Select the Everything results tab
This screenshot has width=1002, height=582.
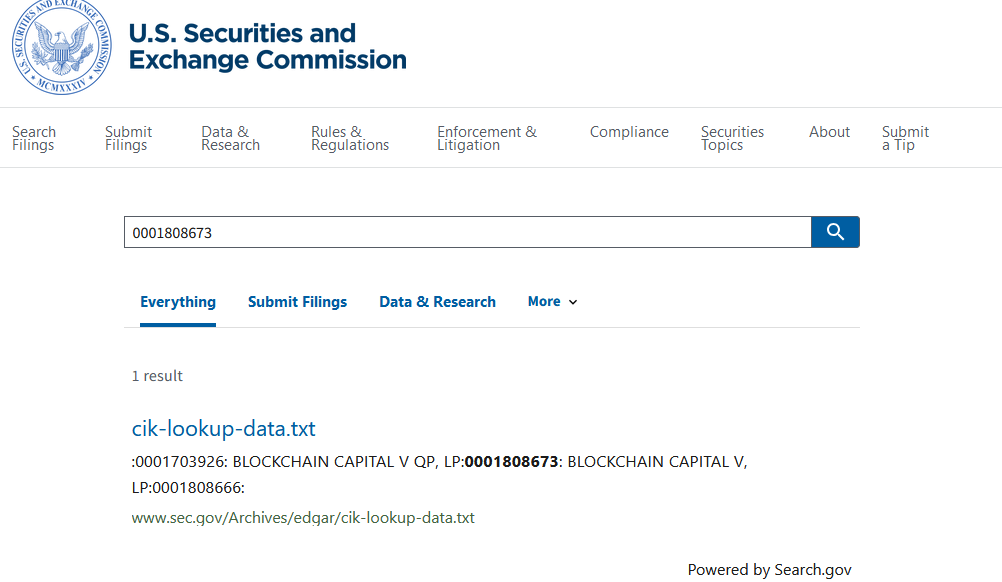tap(178, 302)
